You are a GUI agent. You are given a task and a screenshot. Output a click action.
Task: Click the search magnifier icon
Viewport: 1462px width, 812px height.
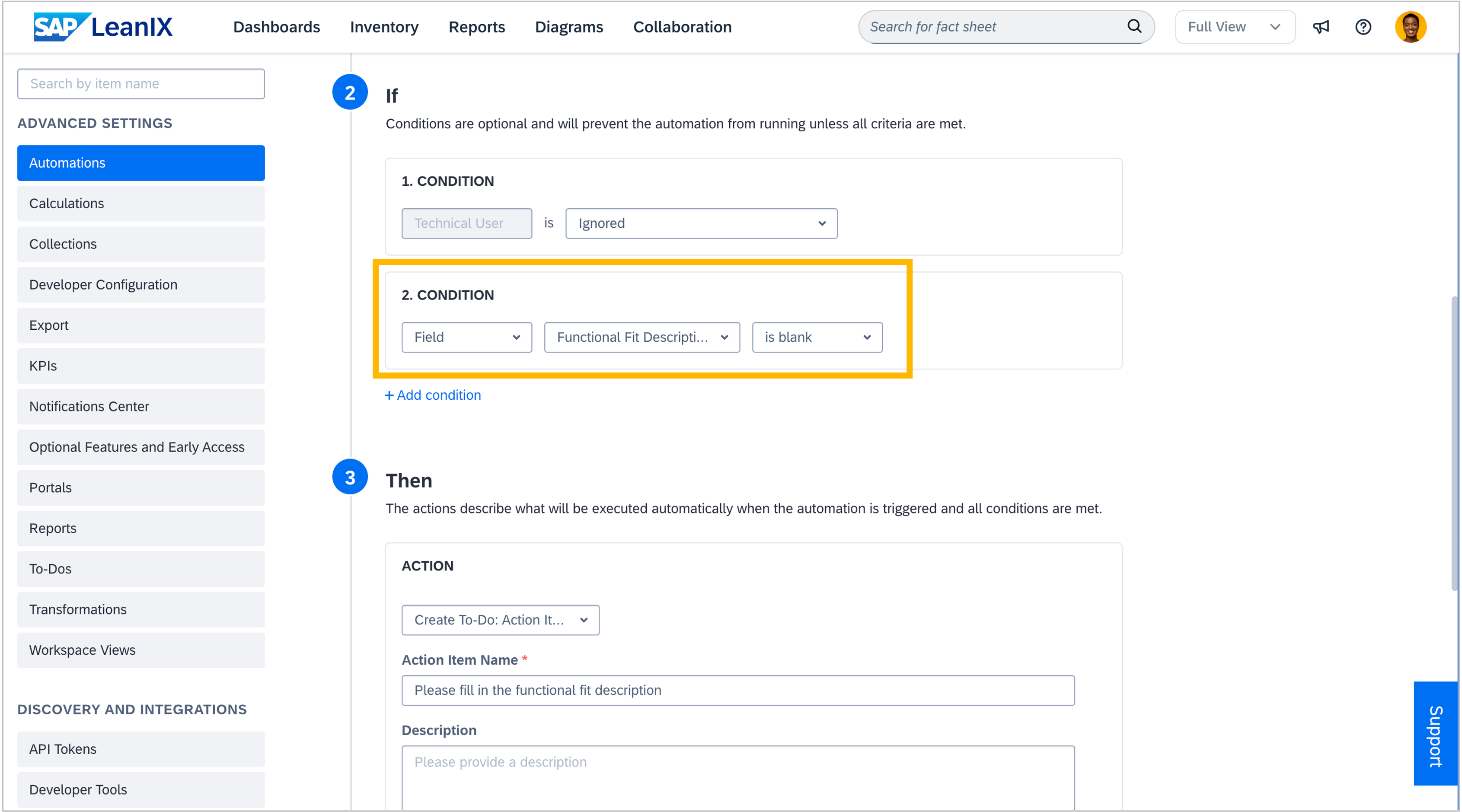[1134, 26]
